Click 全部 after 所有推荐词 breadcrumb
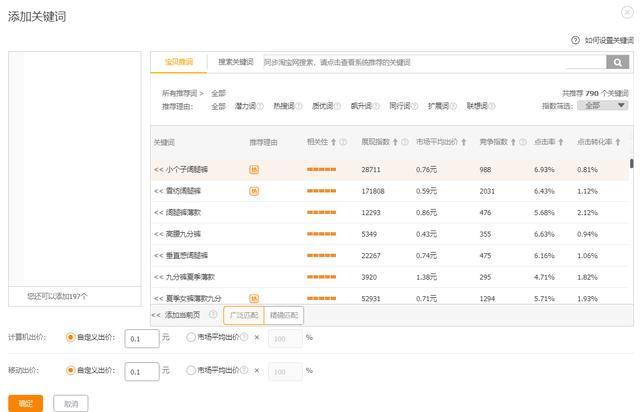 point(218,93)
